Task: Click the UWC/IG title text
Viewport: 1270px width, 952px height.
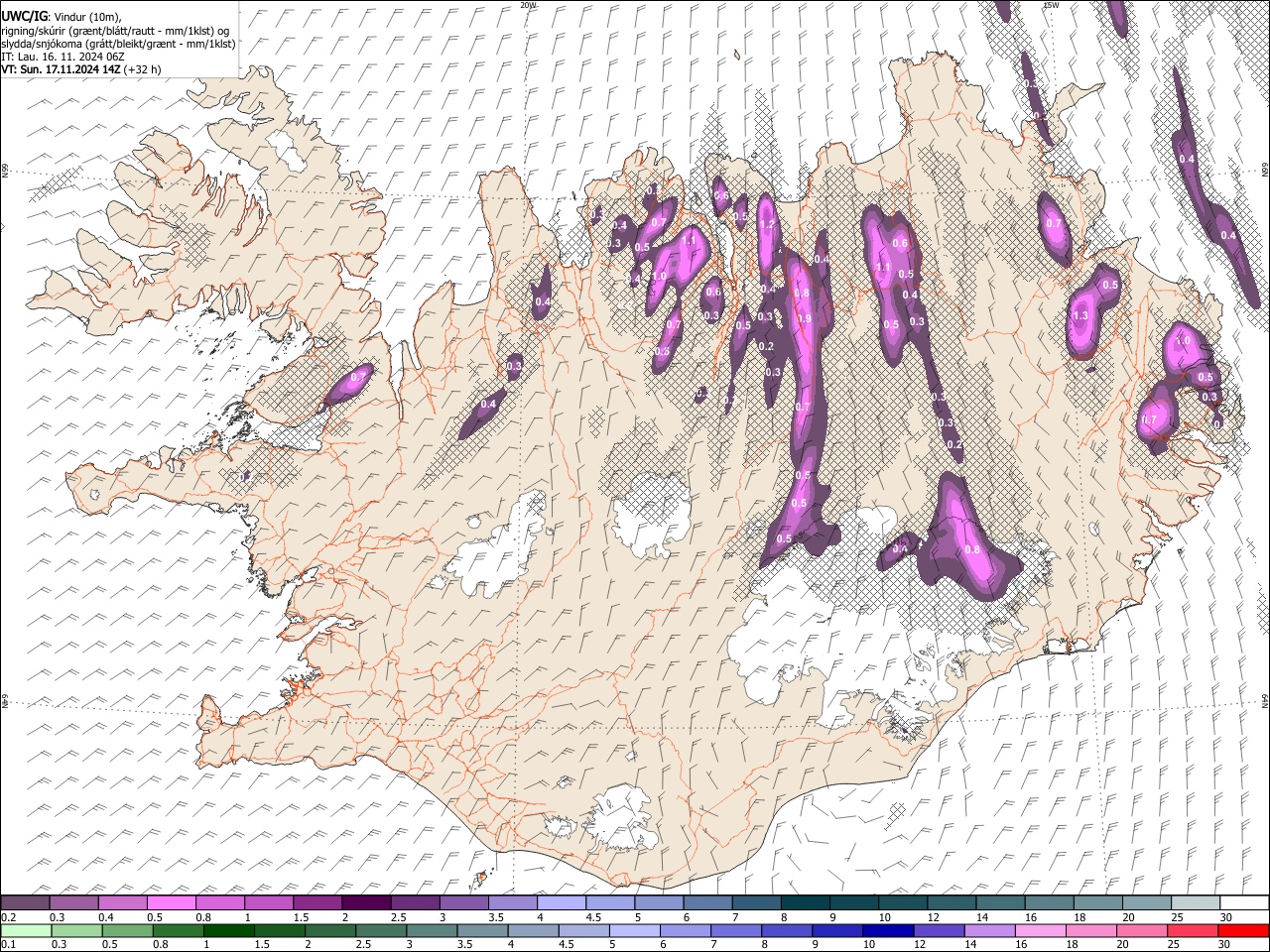Action: (23, 16)
